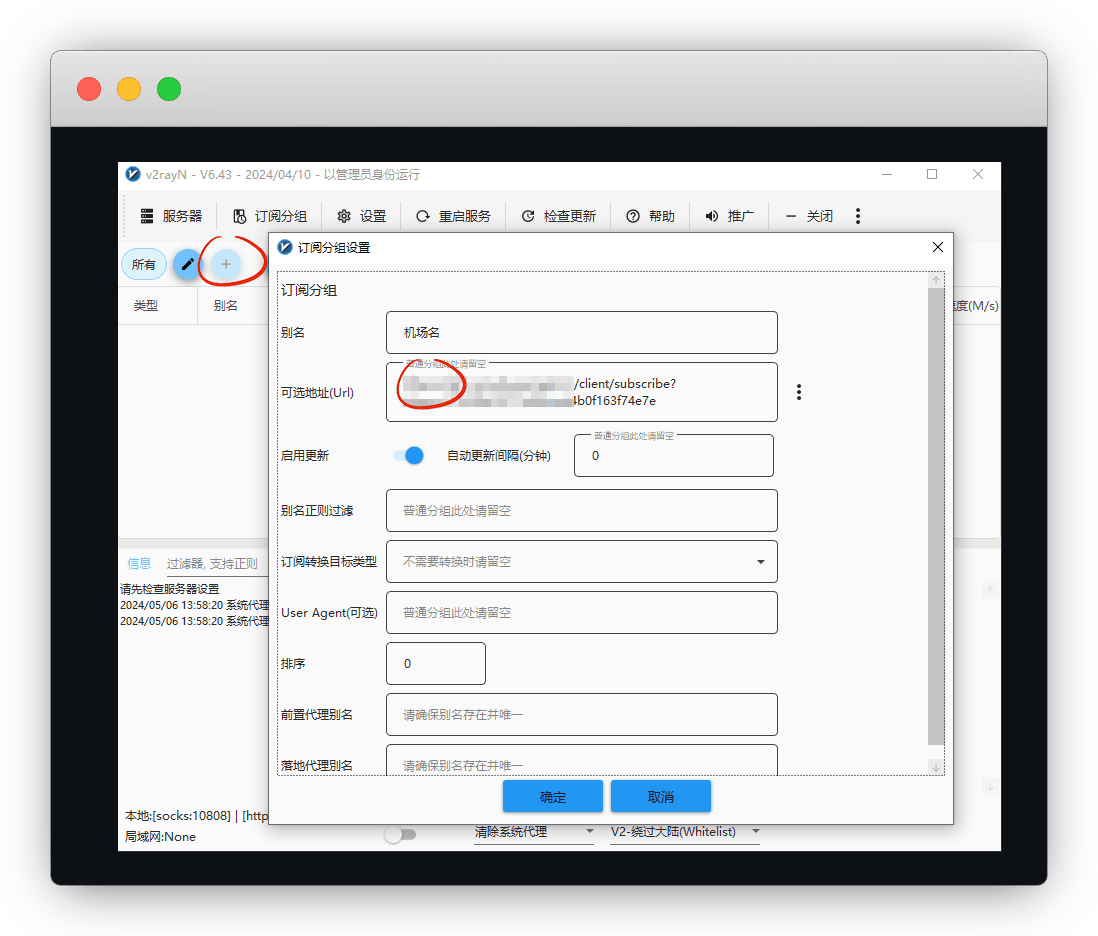1098x936 pixels.
Task: Open three-dot menu beside the Url field
Action: [799, 392]
